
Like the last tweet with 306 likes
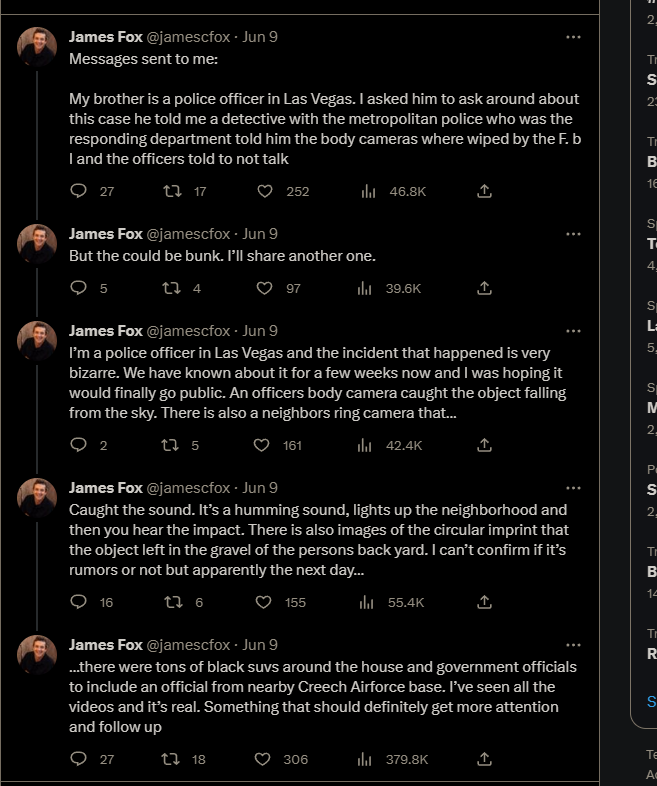[x=265, y=759]
